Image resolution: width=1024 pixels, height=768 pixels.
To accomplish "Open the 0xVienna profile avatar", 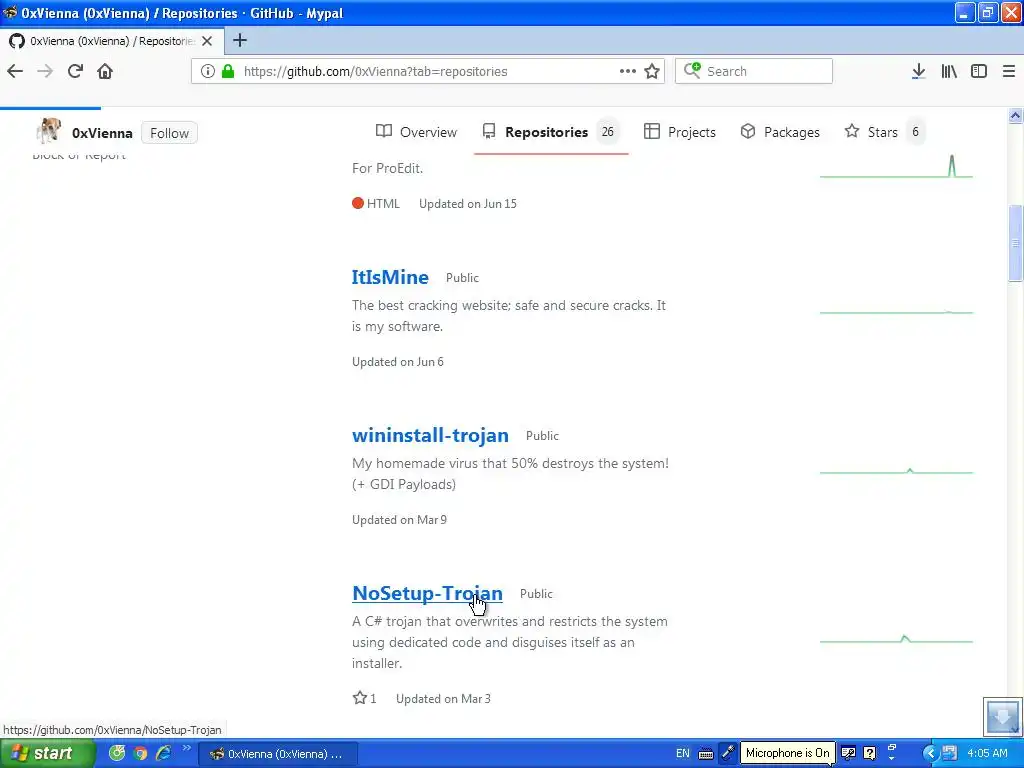I will [x=48, y=131].
